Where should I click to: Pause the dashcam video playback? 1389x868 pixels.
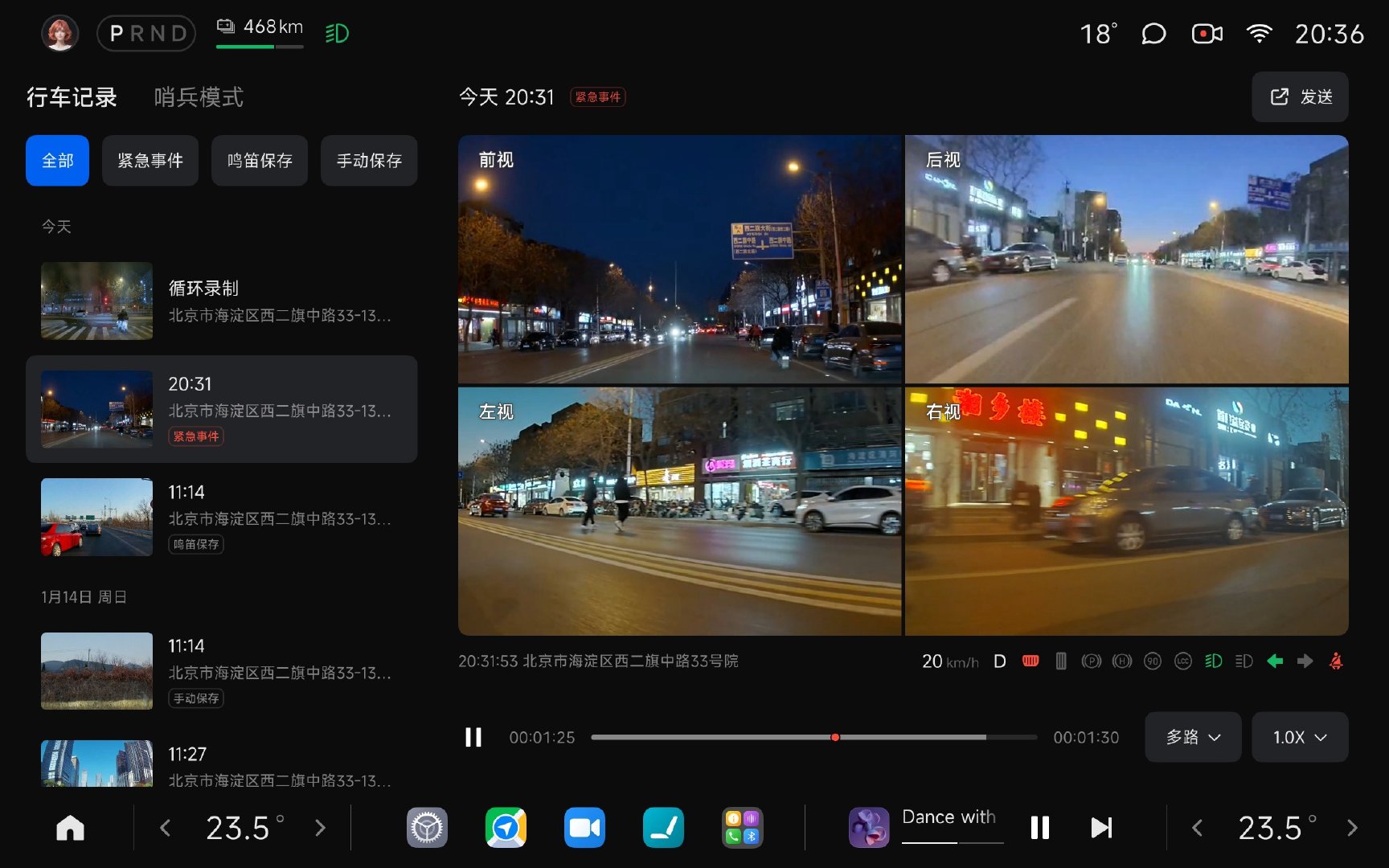click(x=473, y=737)
